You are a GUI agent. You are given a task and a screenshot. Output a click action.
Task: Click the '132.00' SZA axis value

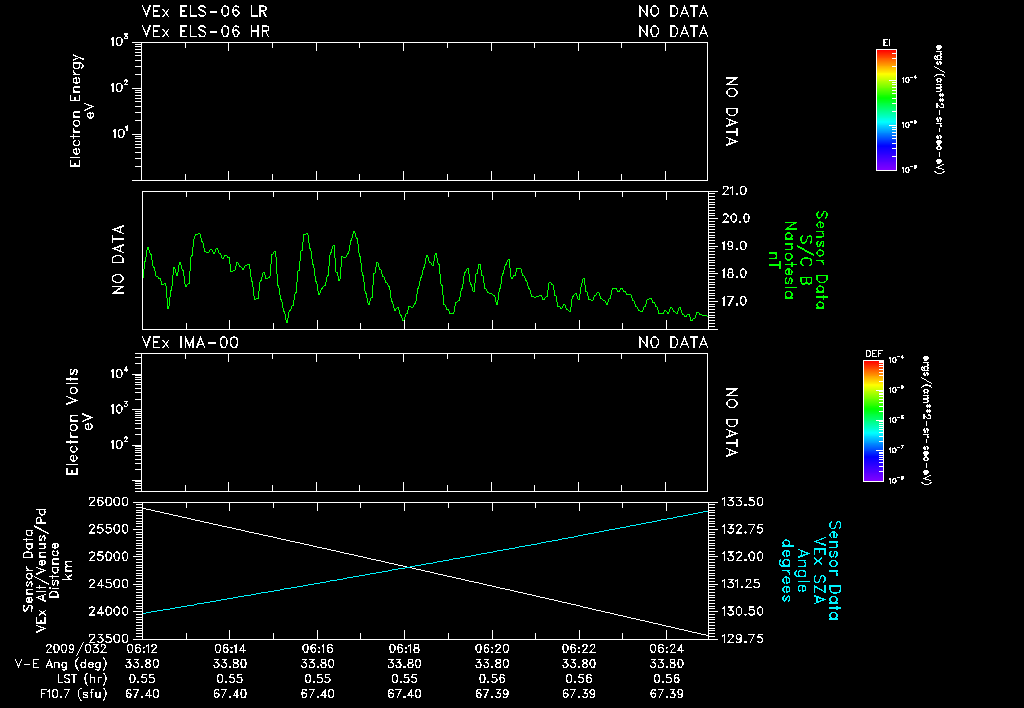(742, 556)
